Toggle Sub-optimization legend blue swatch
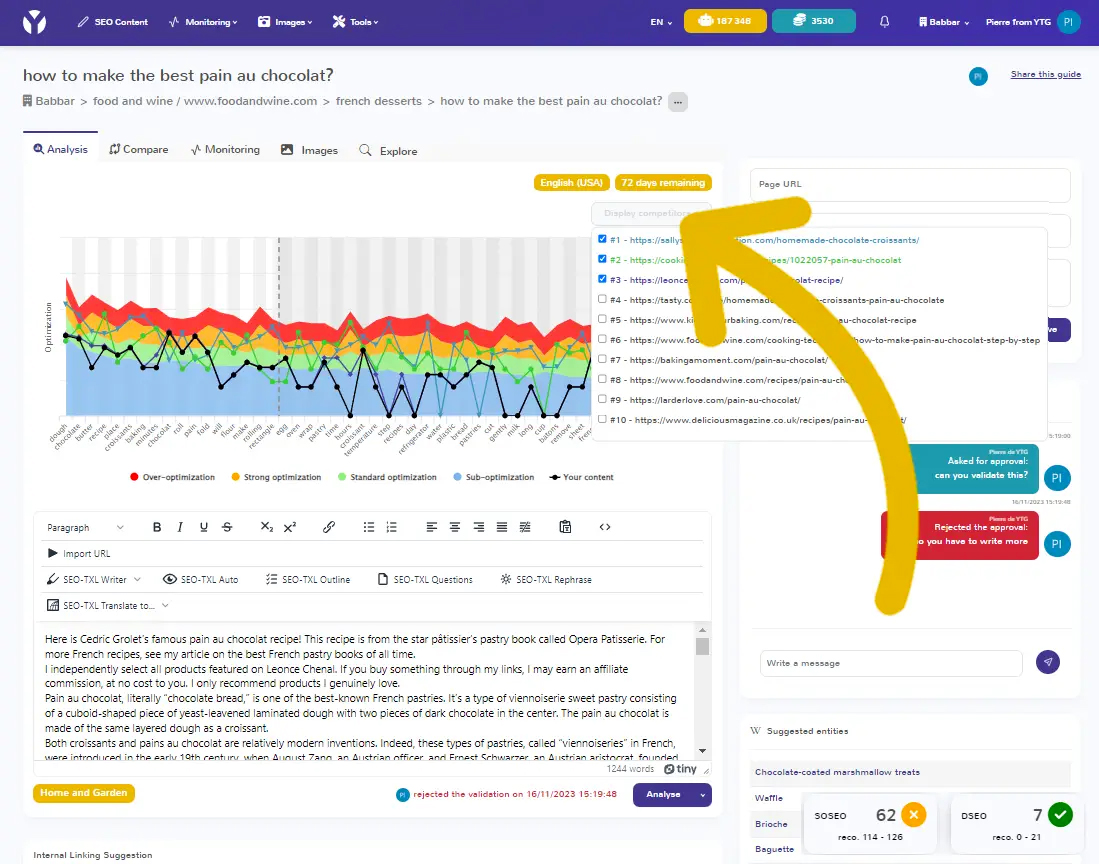1099x864 pixels. click(x=457, y=476)
